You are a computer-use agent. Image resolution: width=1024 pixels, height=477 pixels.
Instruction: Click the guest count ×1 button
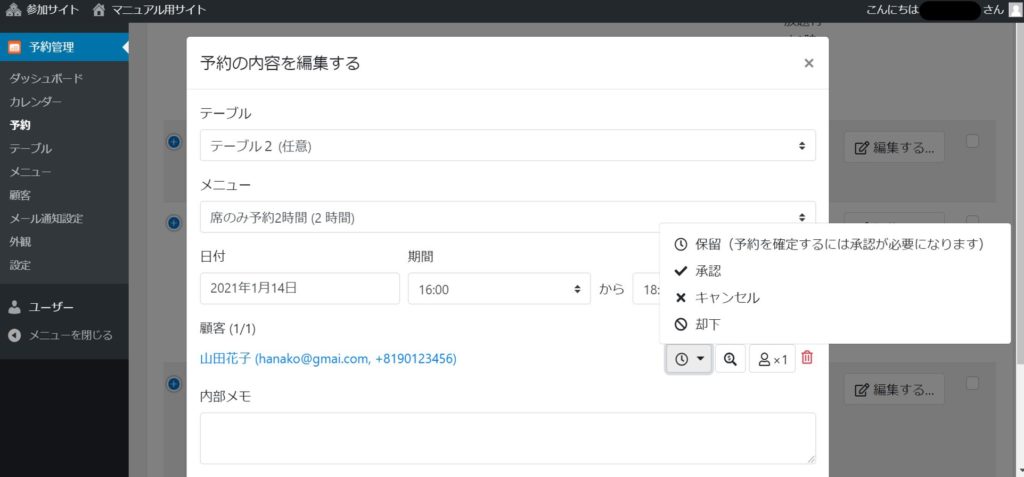click(772, 359)
